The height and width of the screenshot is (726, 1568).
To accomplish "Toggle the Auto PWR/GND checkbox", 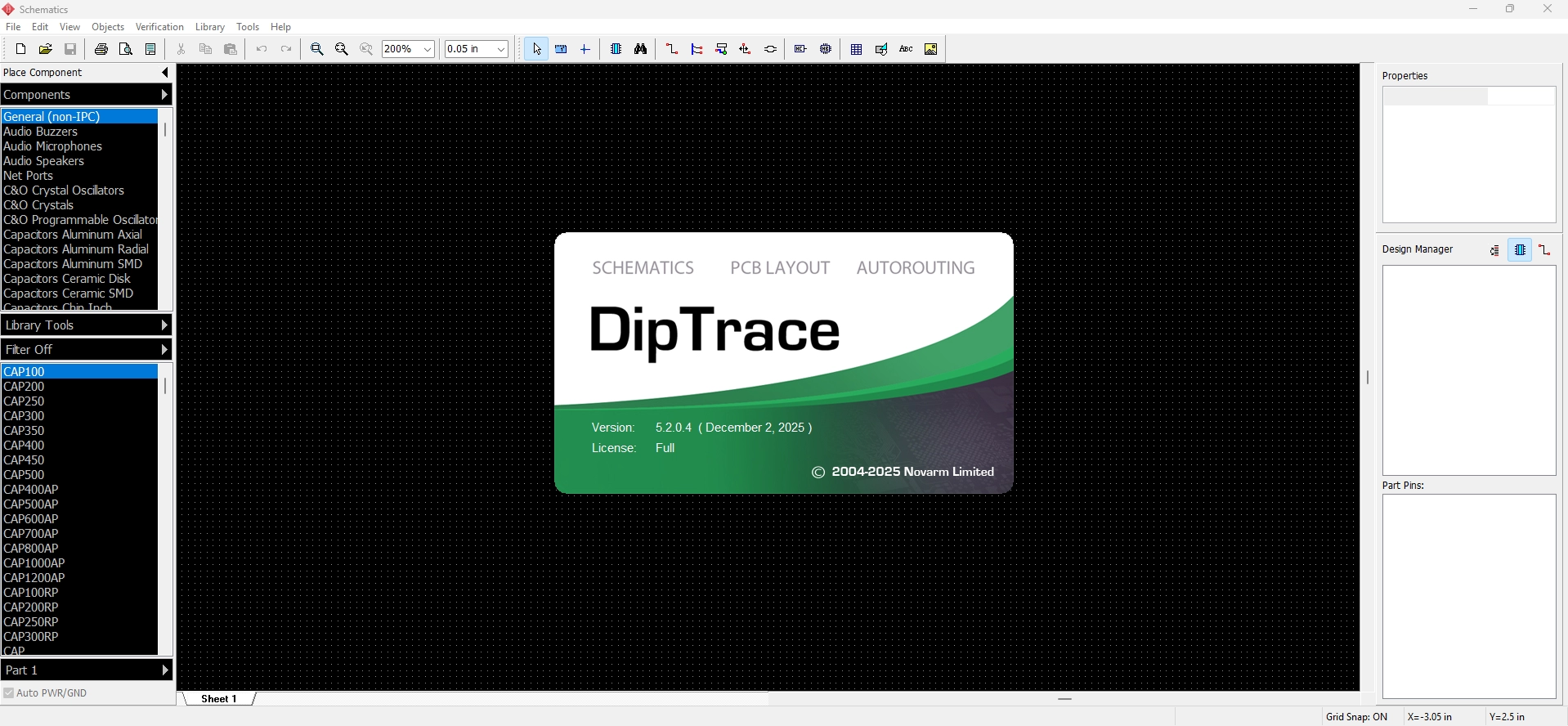I will coord(9,693).
